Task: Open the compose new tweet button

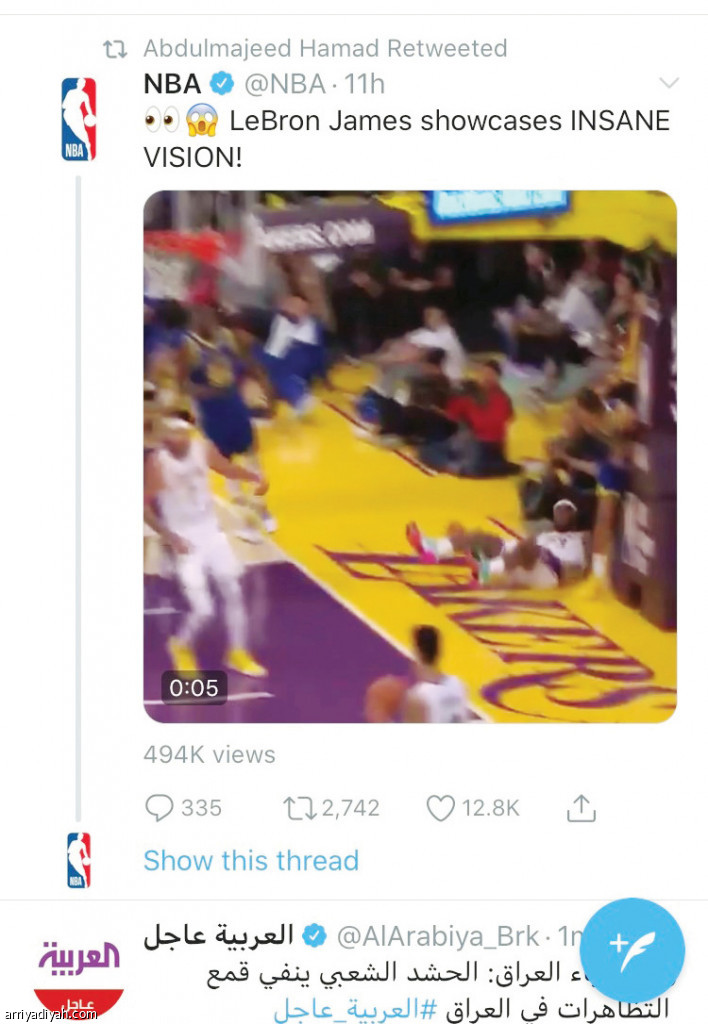Action: pos(632,945)
